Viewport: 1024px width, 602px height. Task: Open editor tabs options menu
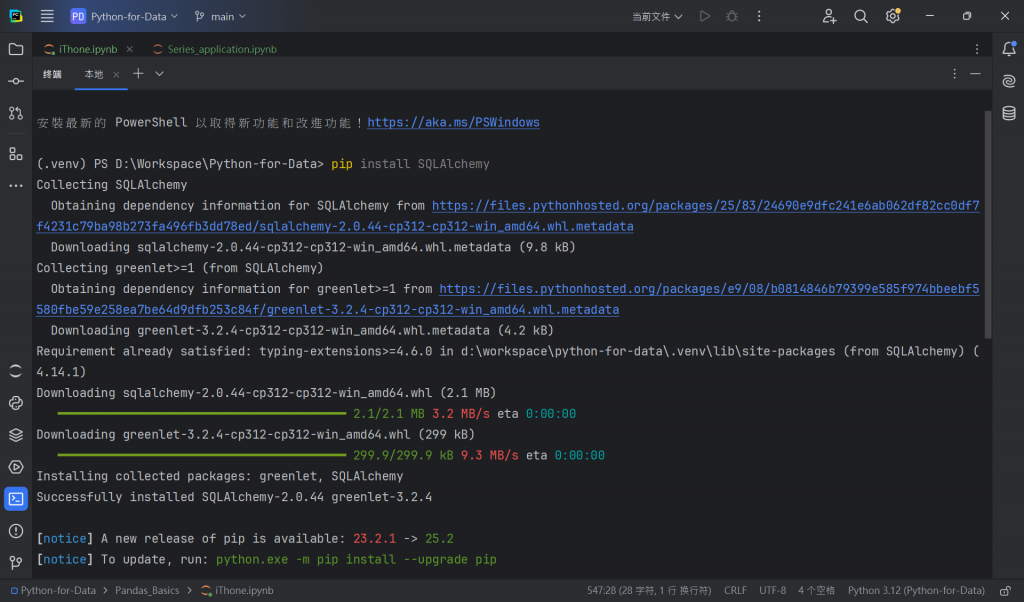[976, 49]
